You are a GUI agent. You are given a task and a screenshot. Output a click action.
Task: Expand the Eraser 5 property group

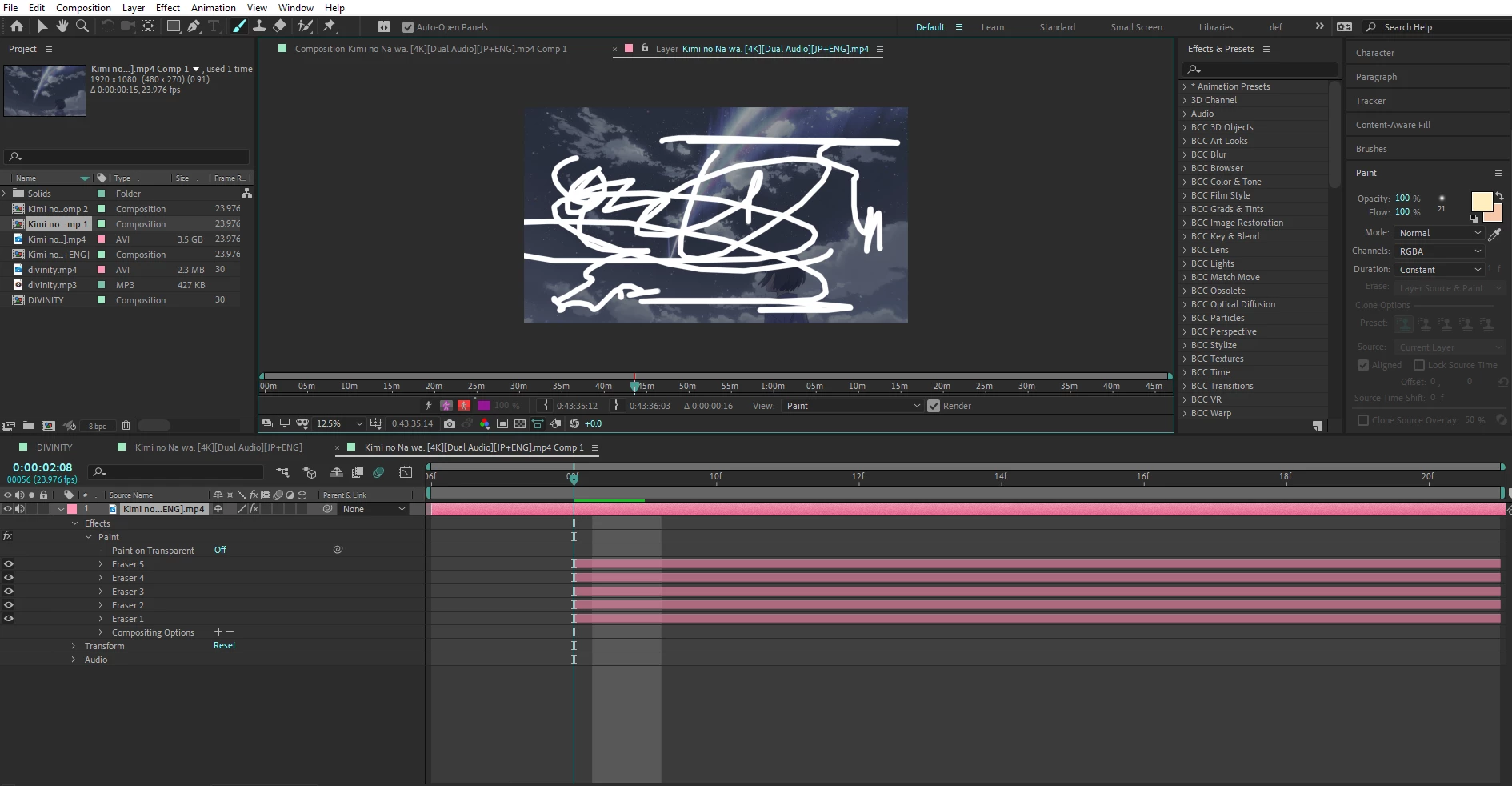[x=101, y=564]
